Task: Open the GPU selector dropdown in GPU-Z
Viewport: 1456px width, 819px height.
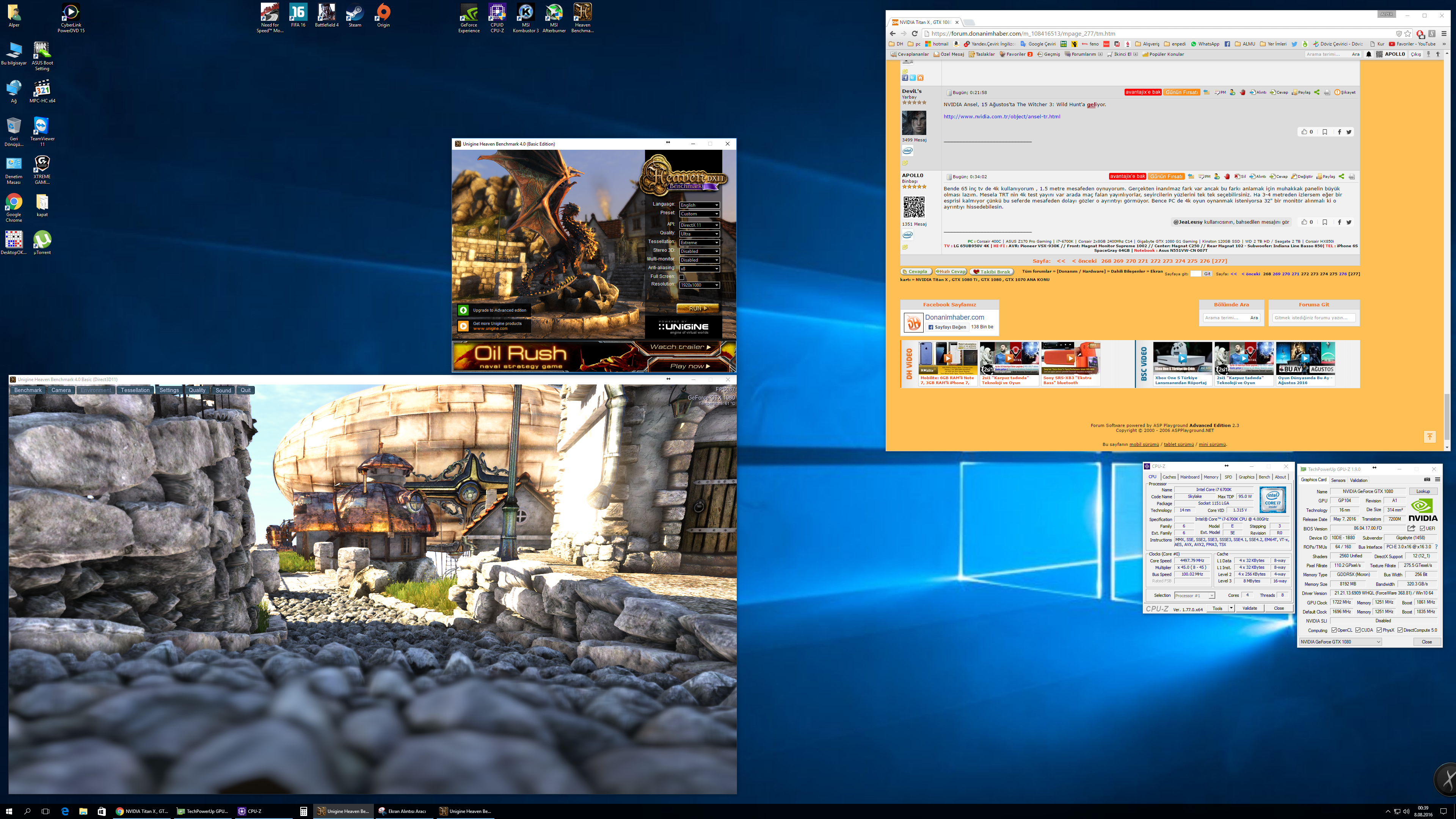Action: (x=1340, y=642)
